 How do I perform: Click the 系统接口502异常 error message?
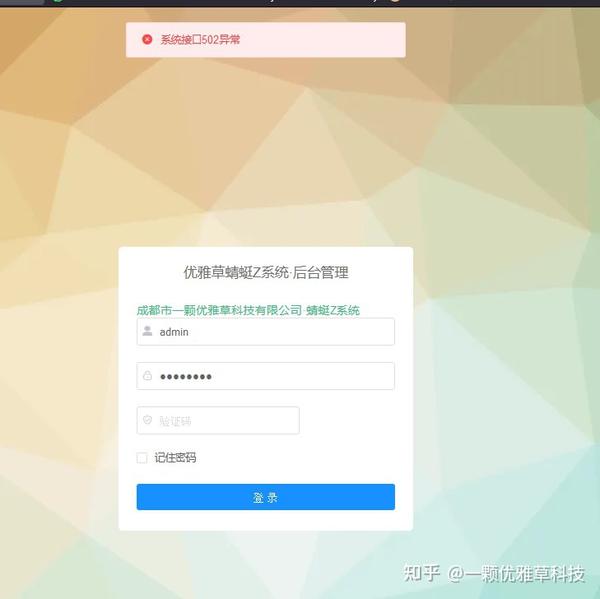tap(200, 39)
